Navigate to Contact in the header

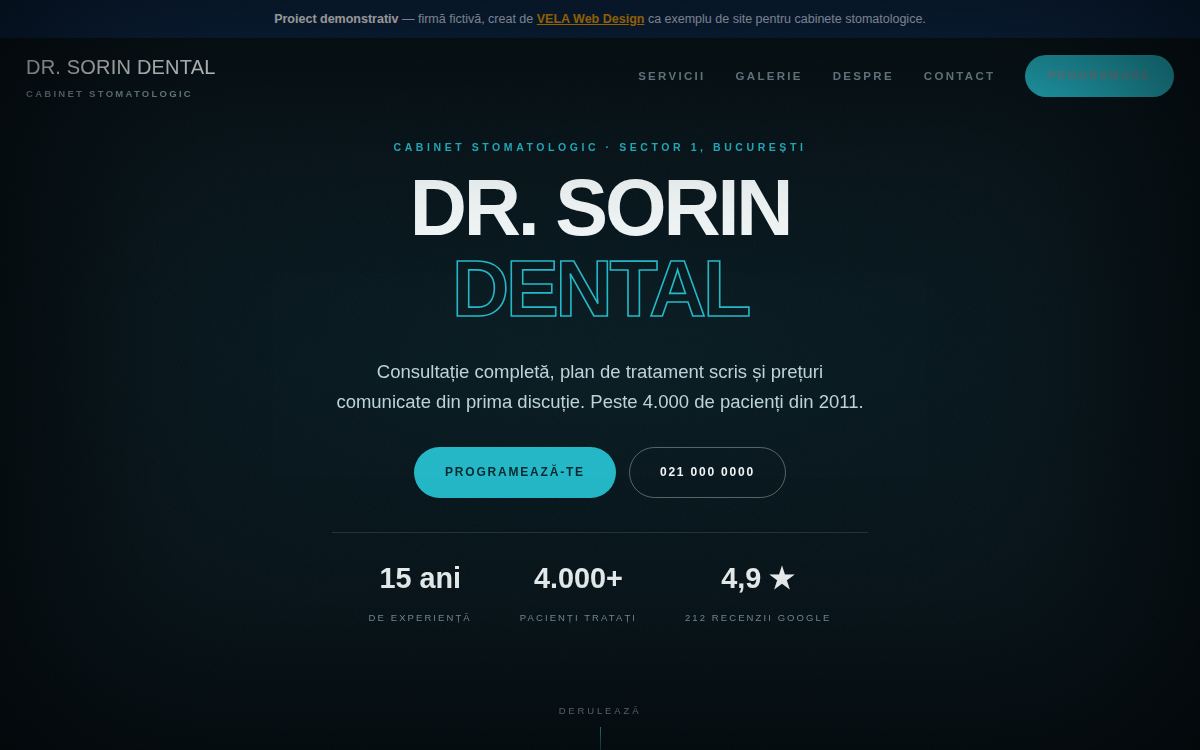959,76
